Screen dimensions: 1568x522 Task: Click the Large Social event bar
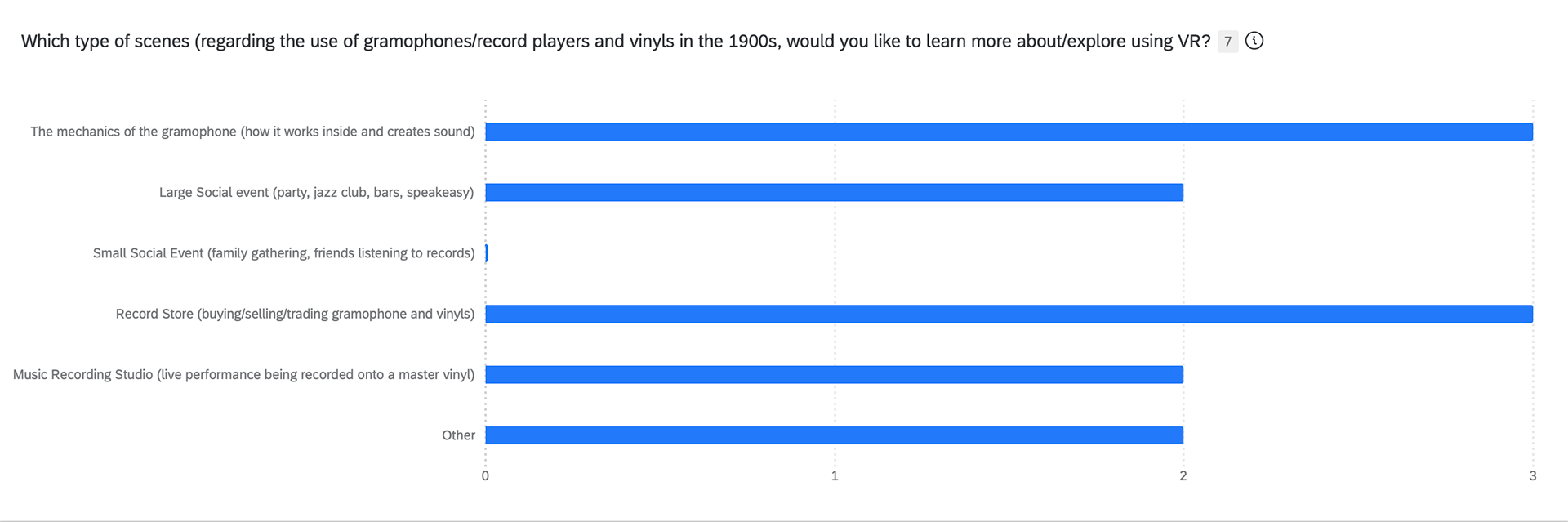pos(834,192)
